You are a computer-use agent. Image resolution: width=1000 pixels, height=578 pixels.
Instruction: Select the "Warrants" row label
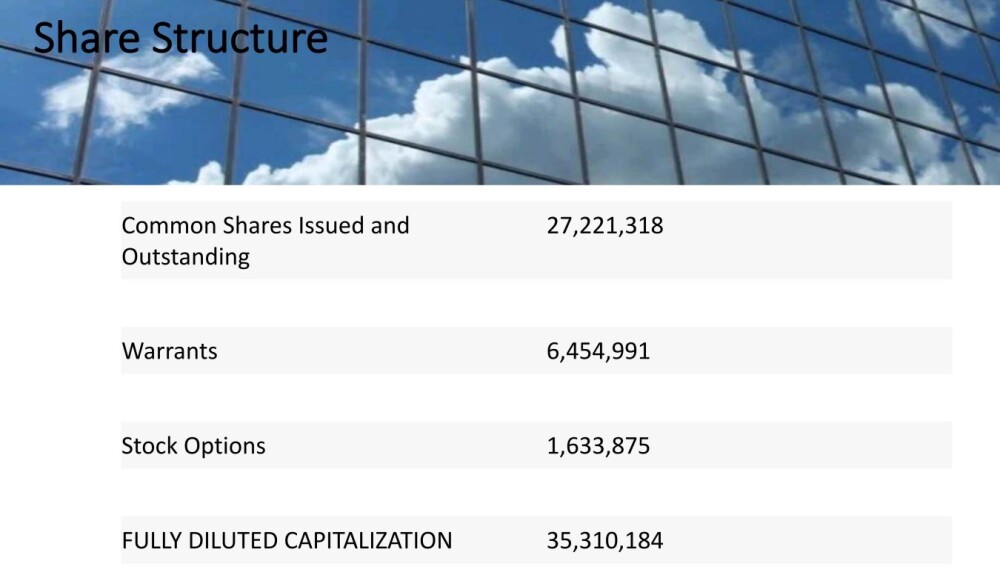click(169, 351)
